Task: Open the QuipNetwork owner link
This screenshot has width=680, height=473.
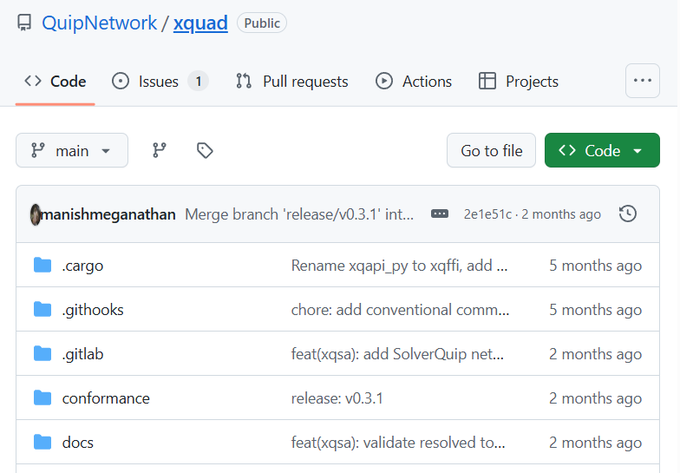Action: click(x=99, y=23)
